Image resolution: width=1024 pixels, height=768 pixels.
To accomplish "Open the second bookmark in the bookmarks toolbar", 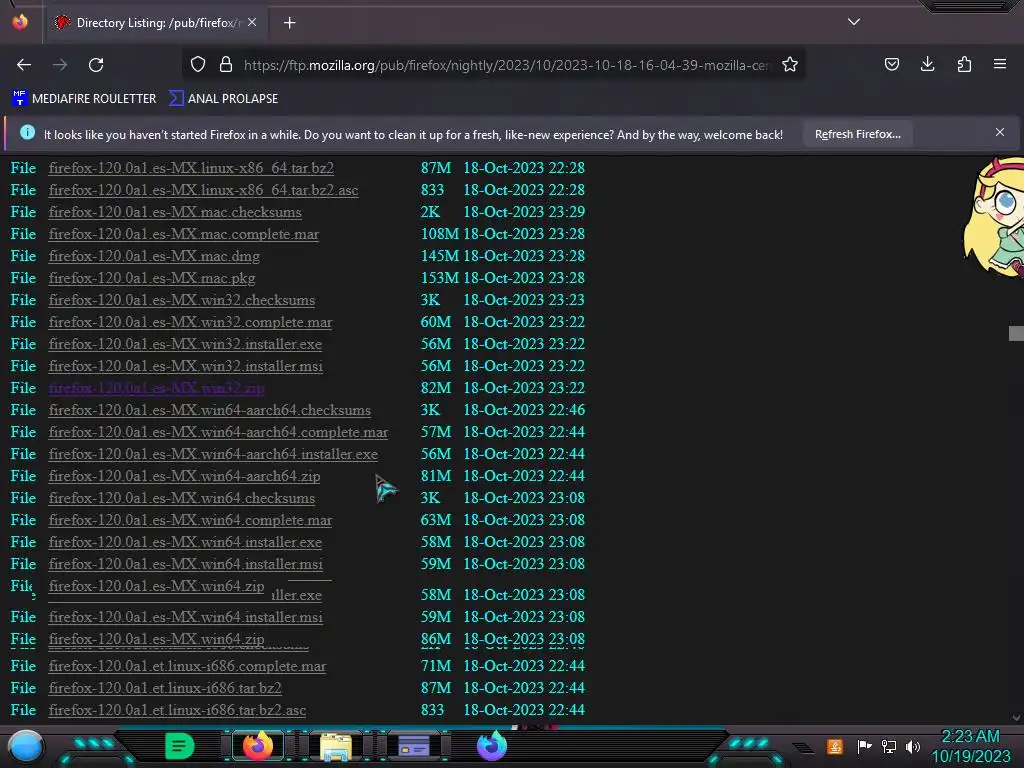I will [224, 99].
